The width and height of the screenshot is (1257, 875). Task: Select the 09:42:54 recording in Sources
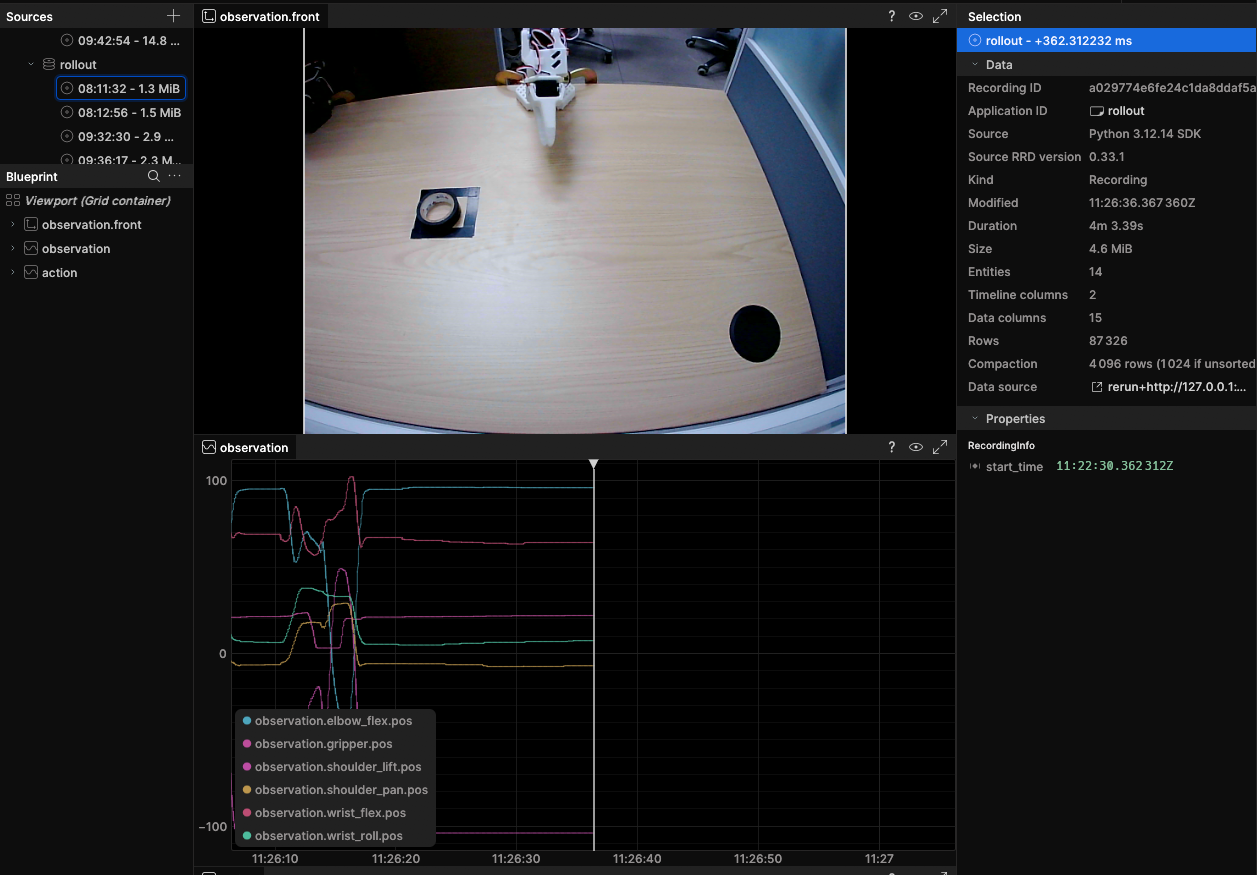[x=121, y=40]
